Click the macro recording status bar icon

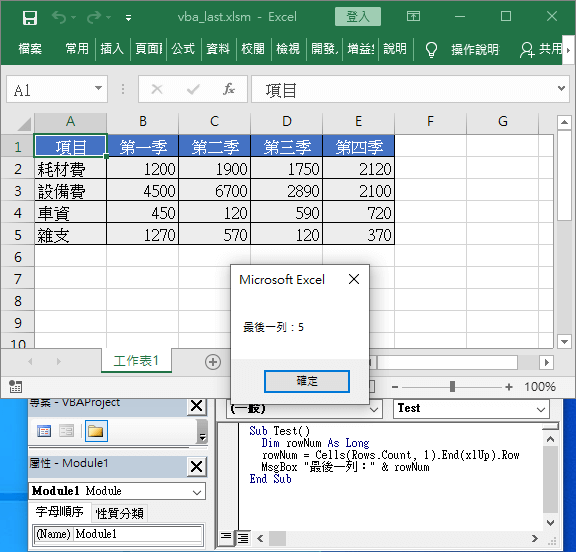[15, 386]
